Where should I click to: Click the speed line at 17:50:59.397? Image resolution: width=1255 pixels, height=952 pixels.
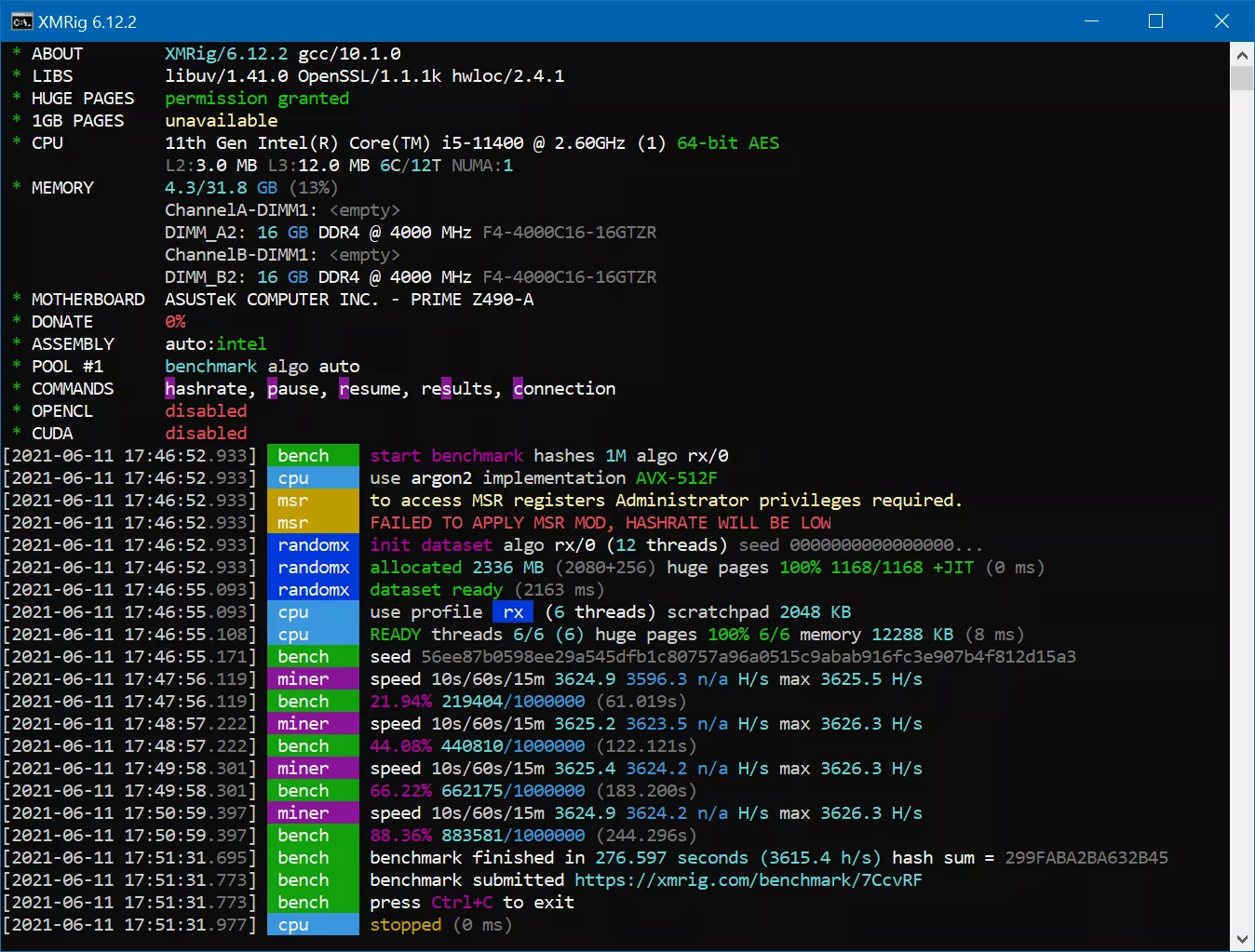coord(646,813)
